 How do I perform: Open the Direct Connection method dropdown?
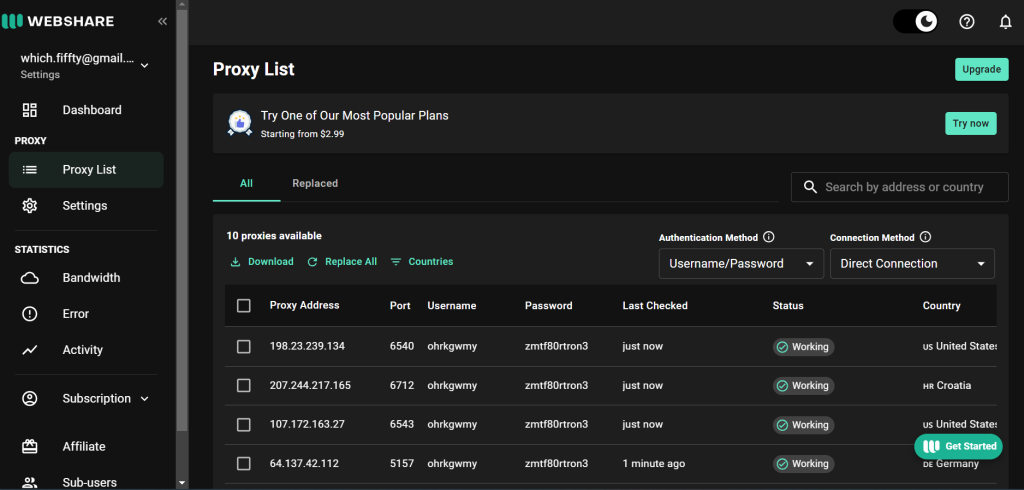coord(911,264)
